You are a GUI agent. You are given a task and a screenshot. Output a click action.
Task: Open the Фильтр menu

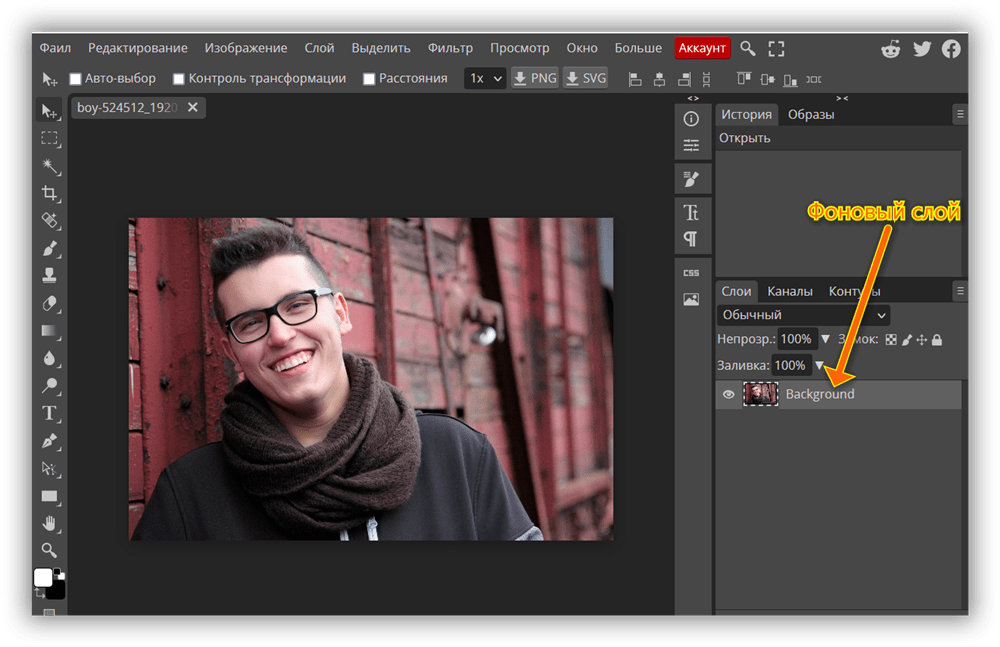click(x=450, y=48)
